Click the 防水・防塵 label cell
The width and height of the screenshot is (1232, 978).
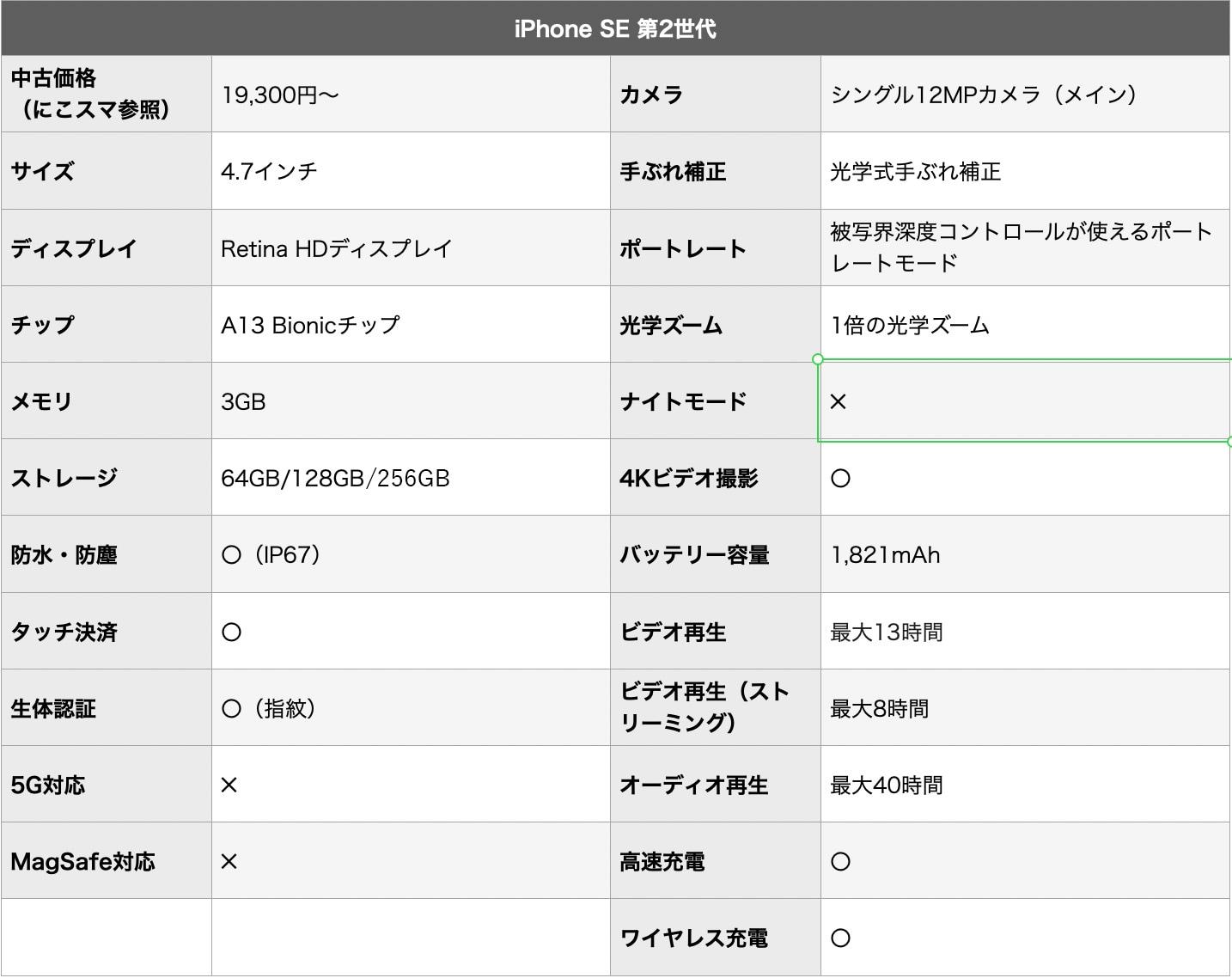point(107,554)
